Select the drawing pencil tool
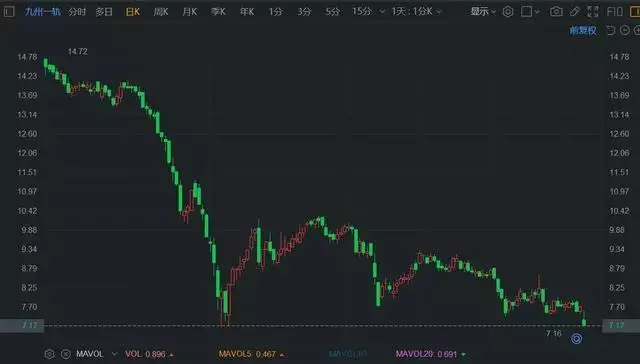640x364 pixels. (x=575, y=11)
